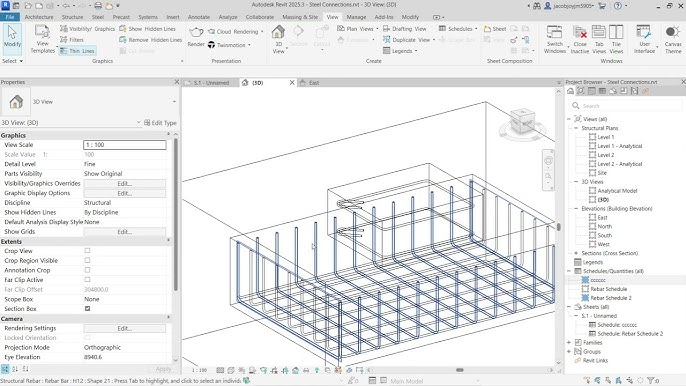Image resolution: width=686 pixels, height=386 pixels.
Task: Click Edit for Graphic Display Options
Action: tap(125, 193)
